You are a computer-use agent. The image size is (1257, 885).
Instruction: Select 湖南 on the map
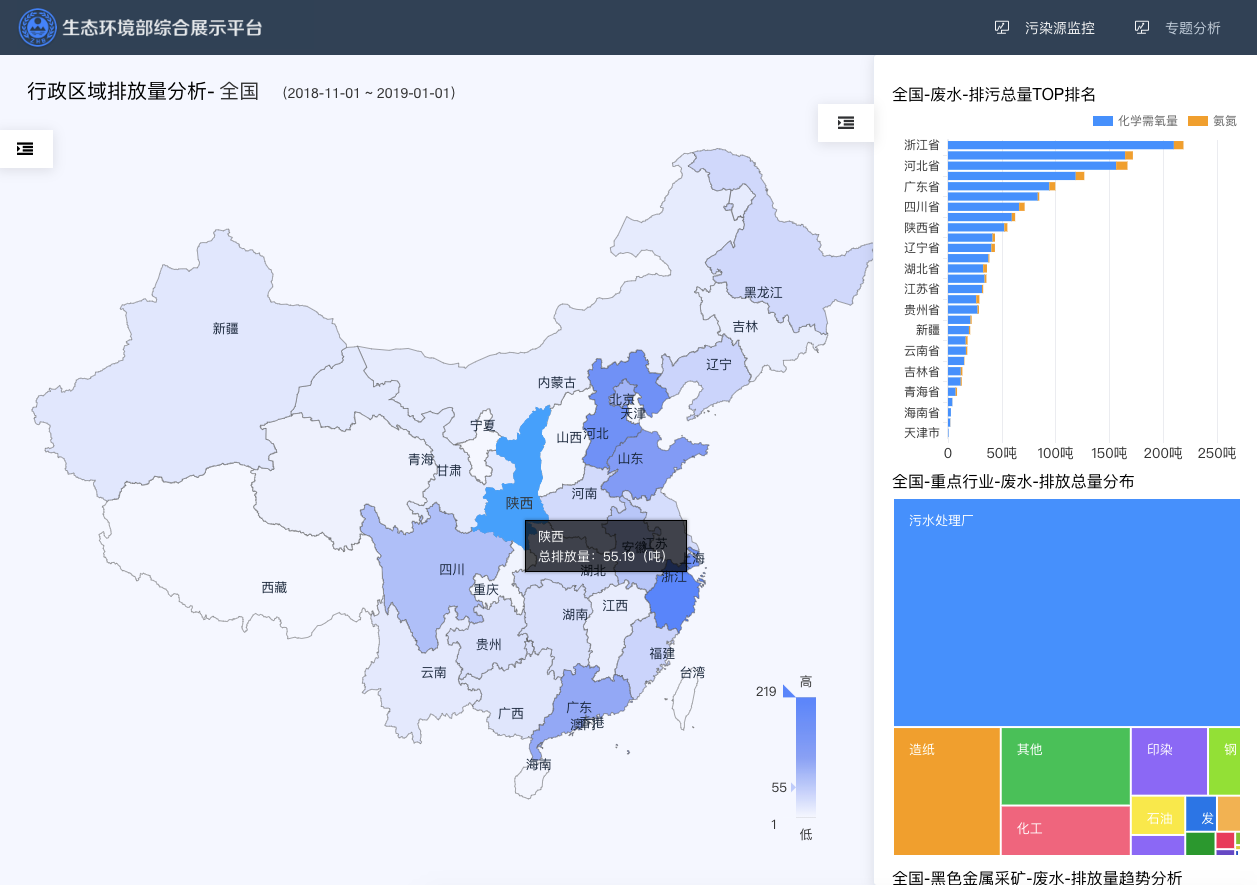pos(575,615)
